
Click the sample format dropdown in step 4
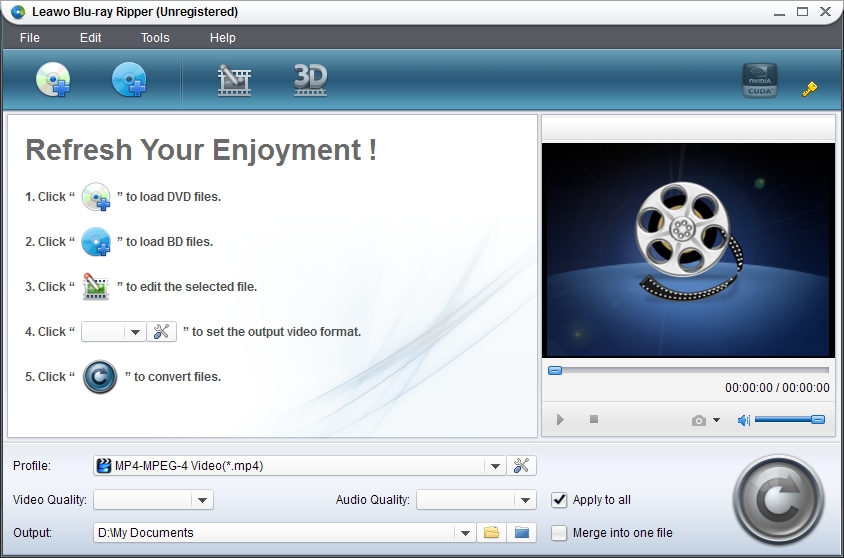tap(113, 331)
